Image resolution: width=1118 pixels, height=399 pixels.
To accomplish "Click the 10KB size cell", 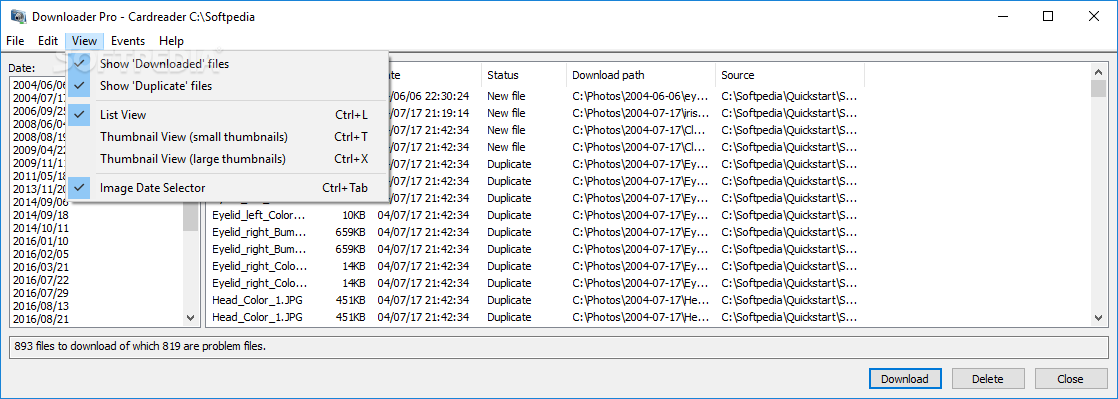I will tap(354, 214).
